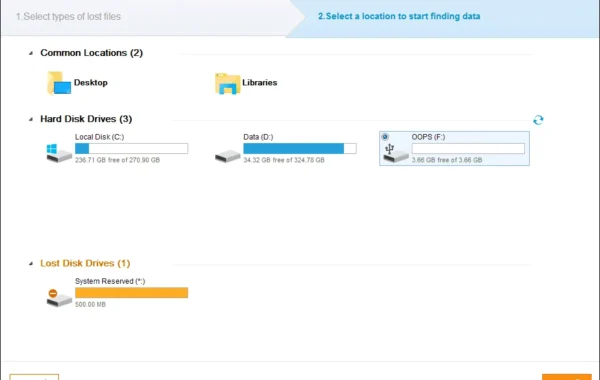Click the OOPS (F:) USB drive icon
The width and height of the screenshot is (600, 380).
coord(396,153)
